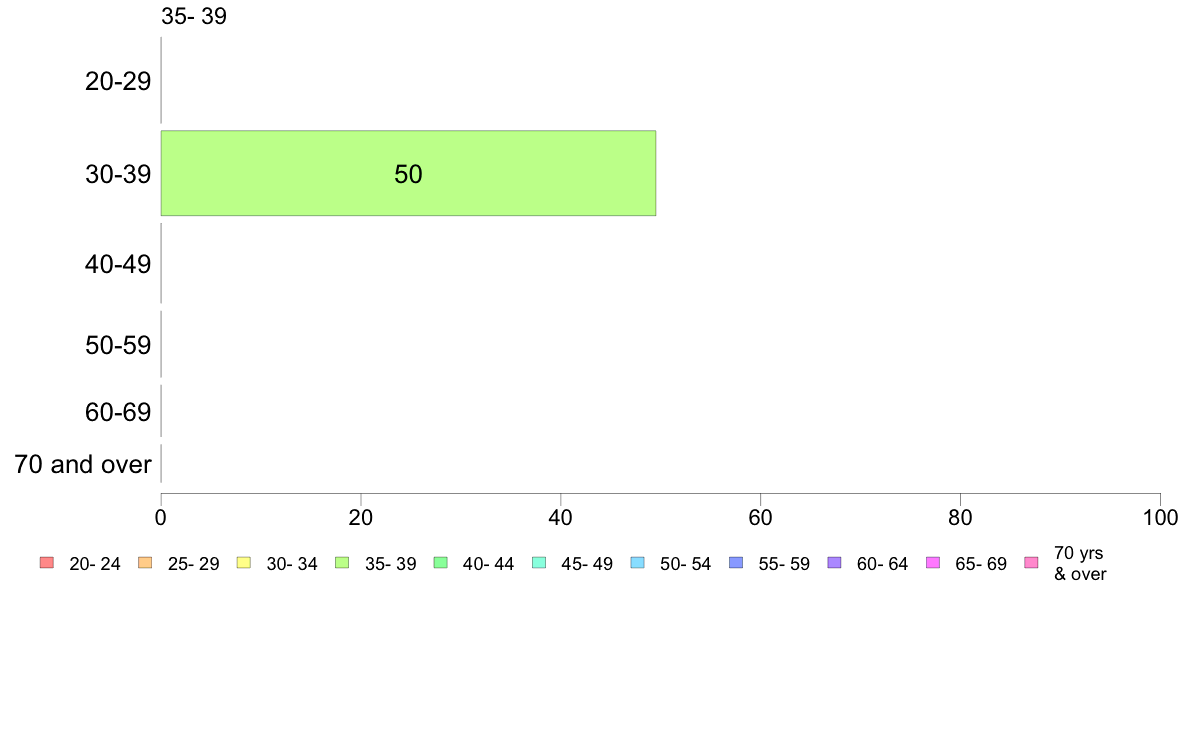Click the 50- 54 sky blue legend swatch
Image resolution: width=1188 pixels, height=736 pixels.
pyautogui.click(x=638, y=562)
